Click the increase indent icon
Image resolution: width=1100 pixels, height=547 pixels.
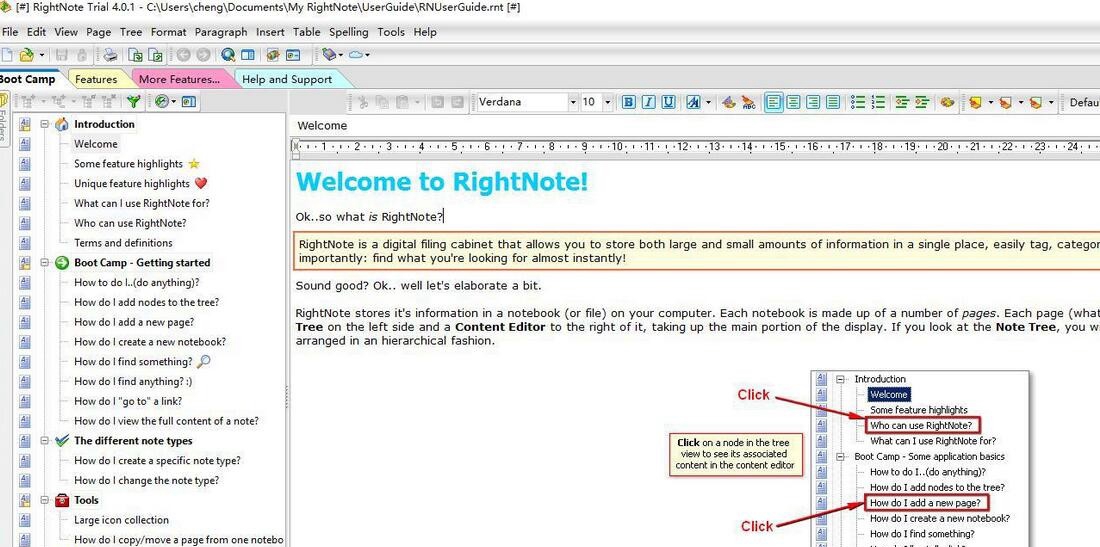[922, 102]
